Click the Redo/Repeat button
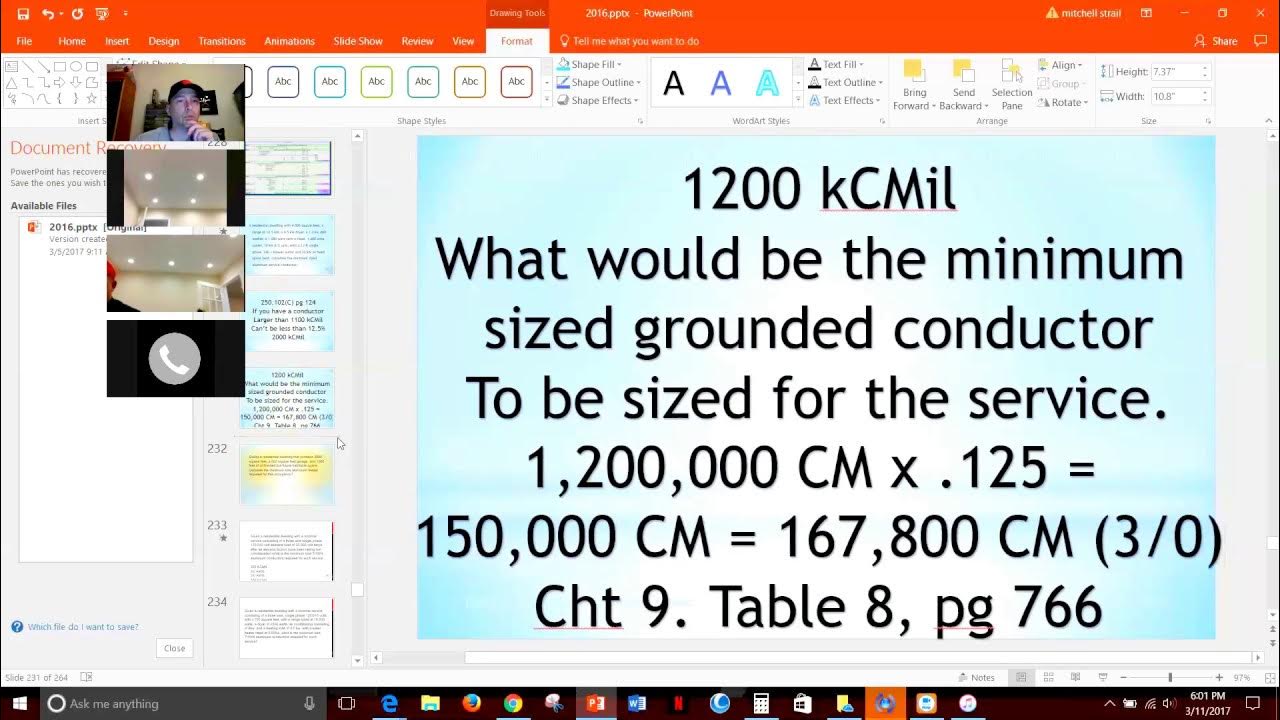 [77, 14]
